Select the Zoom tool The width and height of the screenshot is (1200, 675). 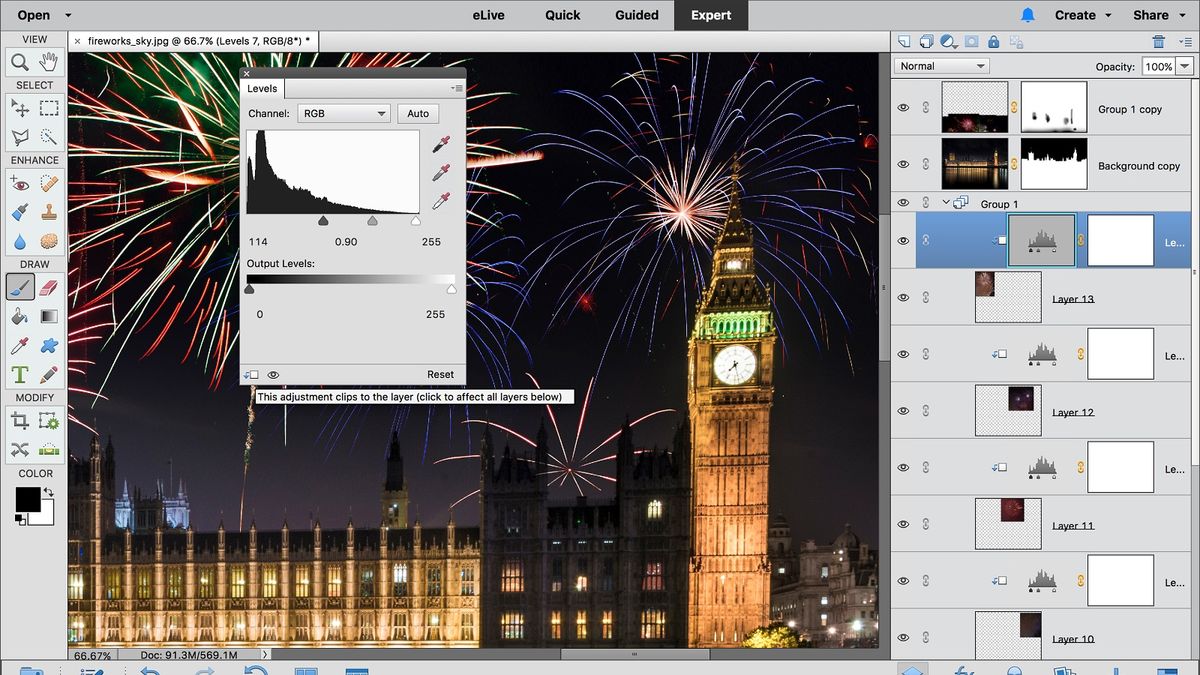tap(20, 60)
